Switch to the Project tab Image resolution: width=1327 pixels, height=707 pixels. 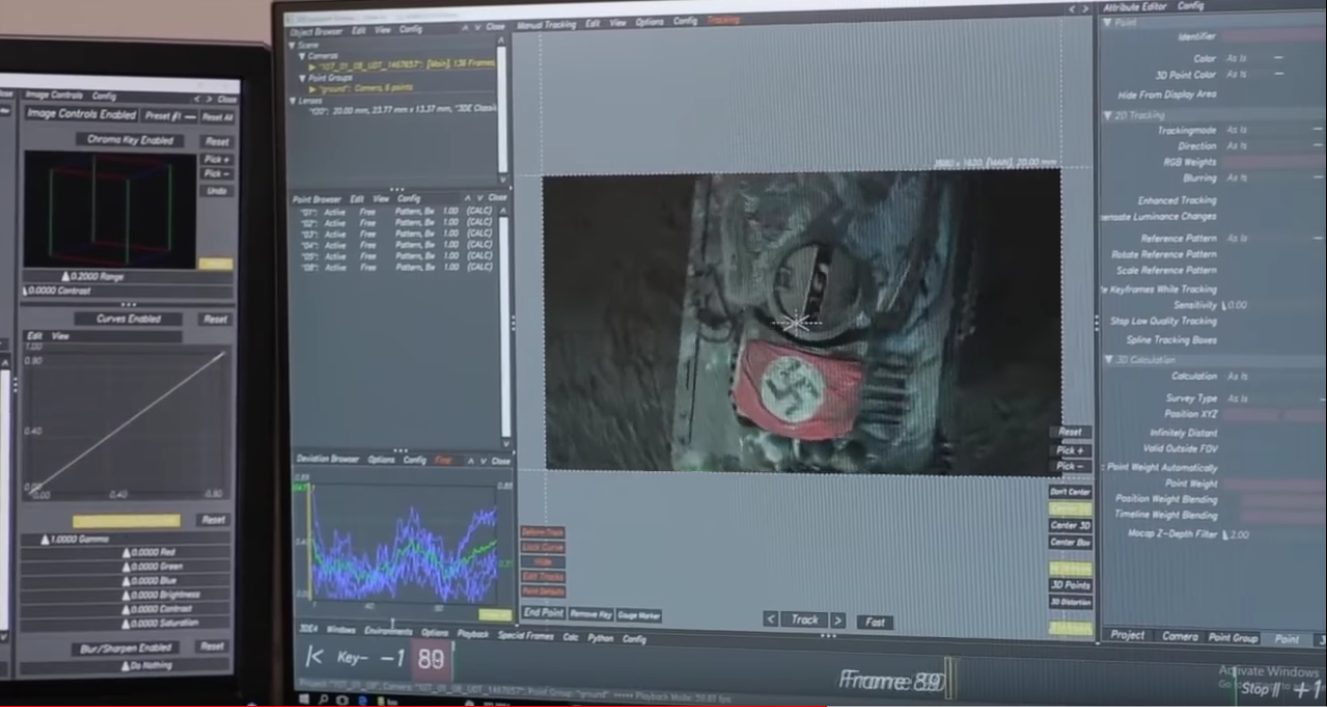point(1128,635)
